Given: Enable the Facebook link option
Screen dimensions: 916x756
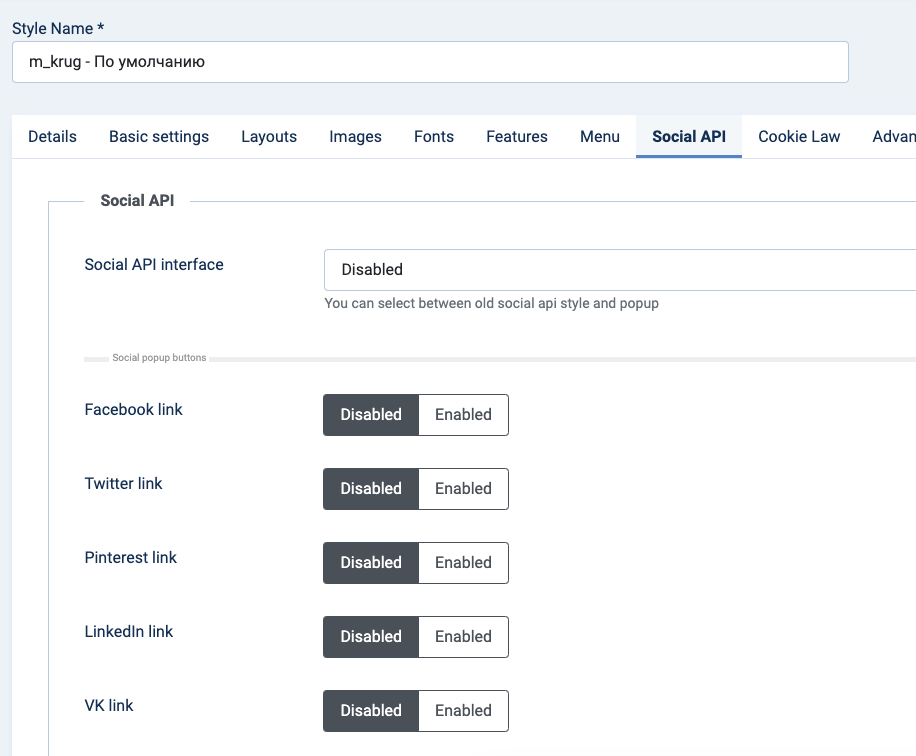Looking at the screenshot, I should (x=463, y=415).
